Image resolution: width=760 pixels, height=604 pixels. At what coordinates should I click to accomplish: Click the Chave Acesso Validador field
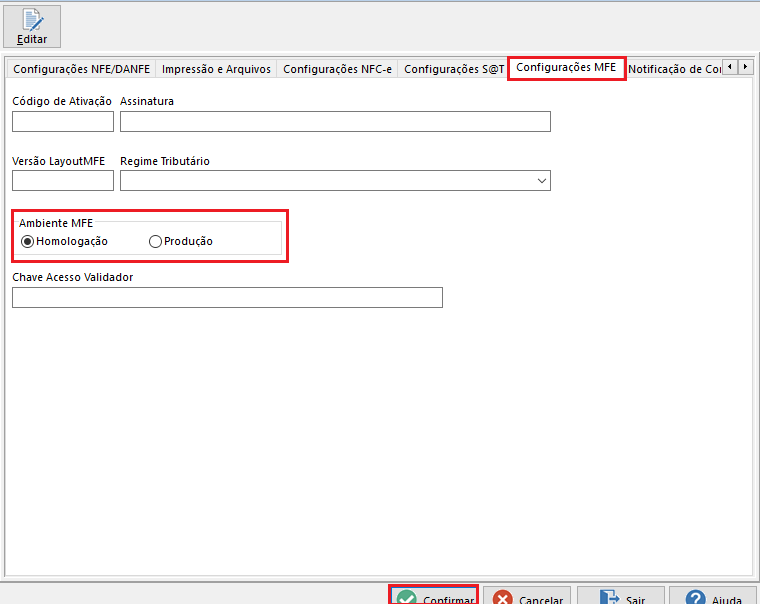pyautogui.click(x=227, y=298)
